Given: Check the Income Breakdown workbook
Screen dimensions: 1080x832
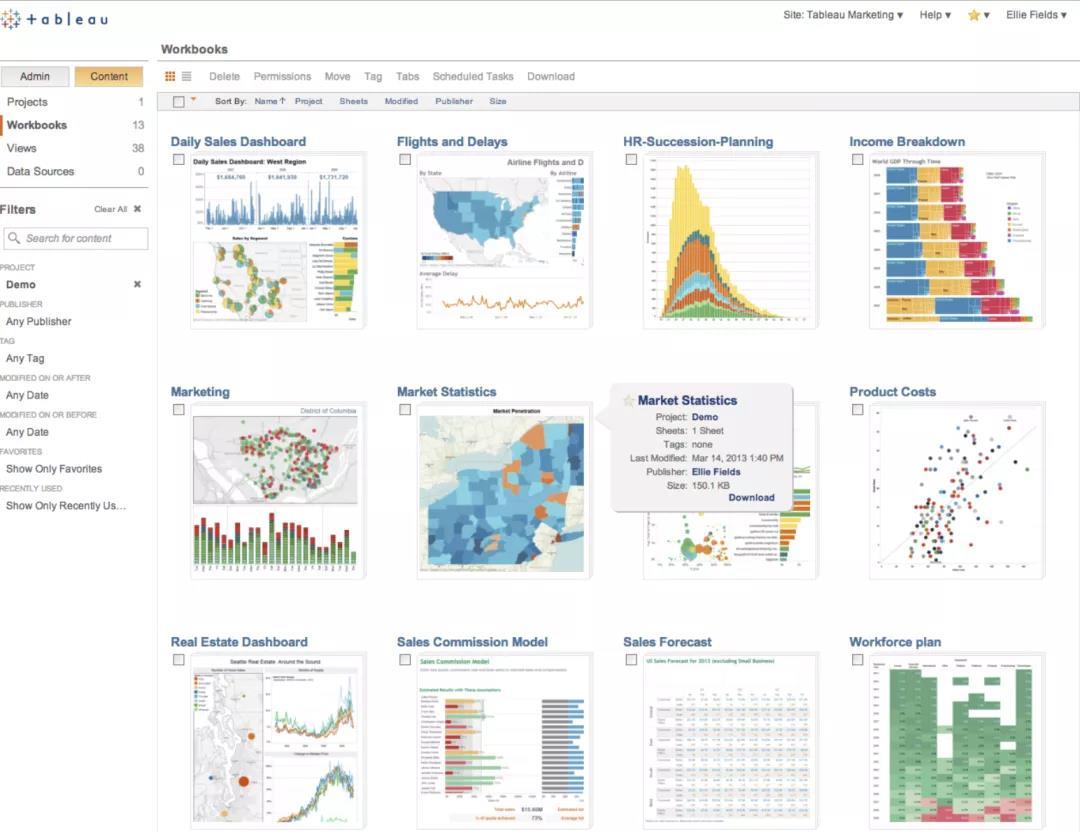Looking at the screenshot, I should click(x=858, y=160).
